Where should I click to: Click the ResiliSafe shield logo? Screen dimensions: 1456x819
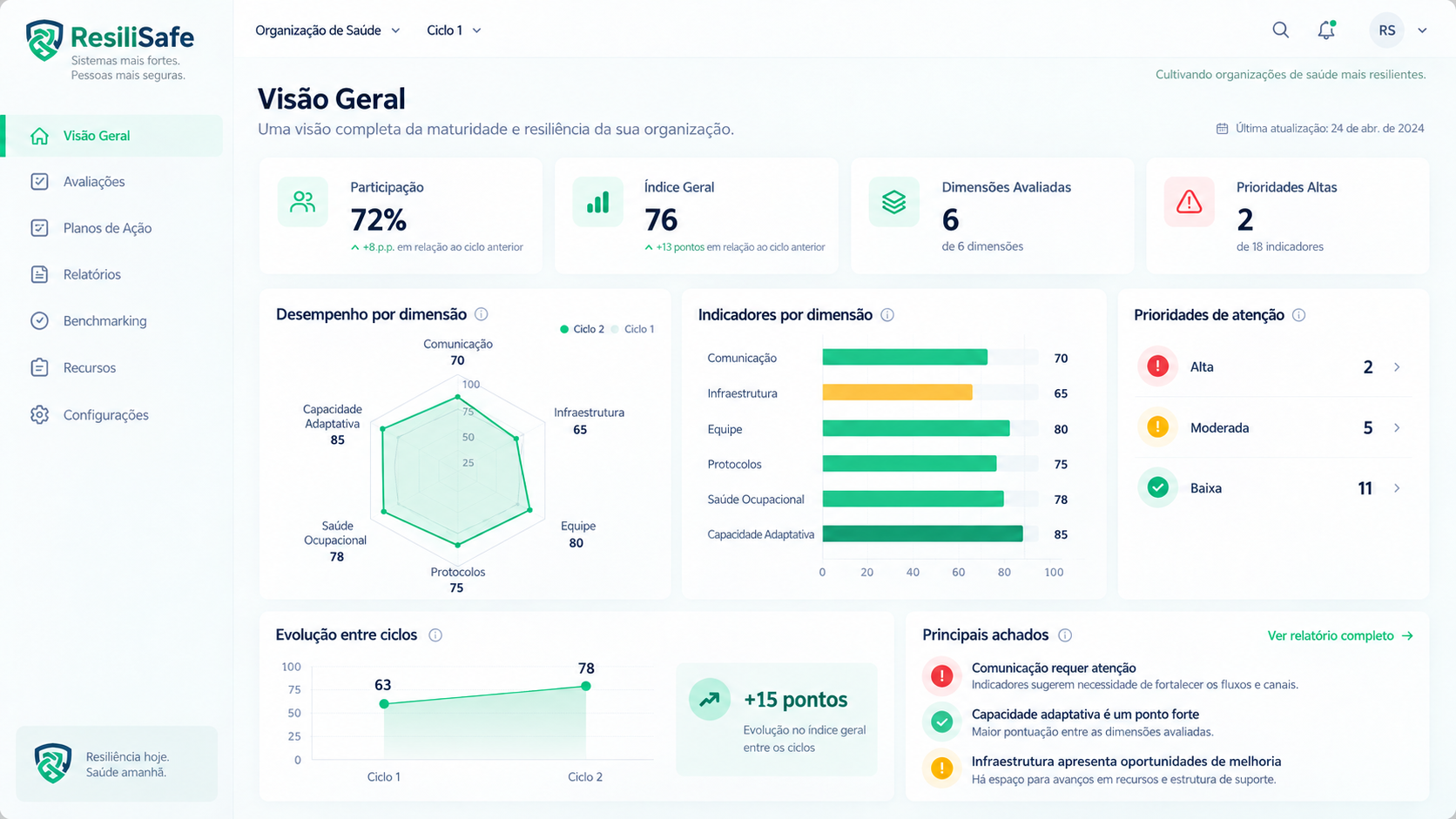pos(44,41)
